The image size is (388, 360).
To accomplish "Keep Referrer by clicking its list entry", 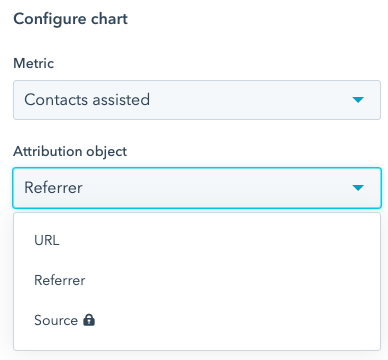I will (x=197, y=280).
